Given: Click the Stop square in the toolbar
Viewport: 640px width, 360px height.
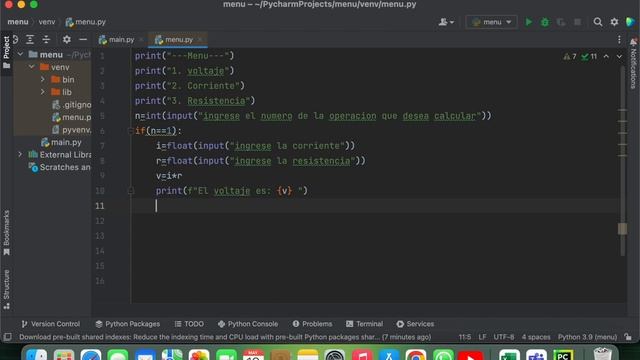Looking at the screenshot, I should point(577,22).
